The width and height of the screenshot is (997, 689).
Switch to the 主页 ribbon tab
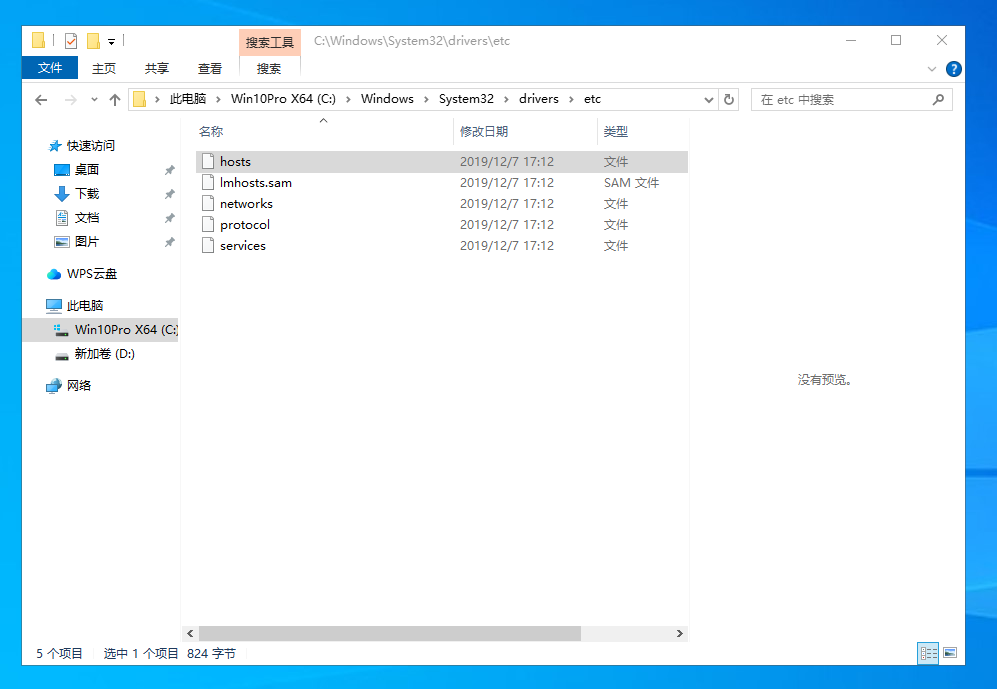point(104,69)
